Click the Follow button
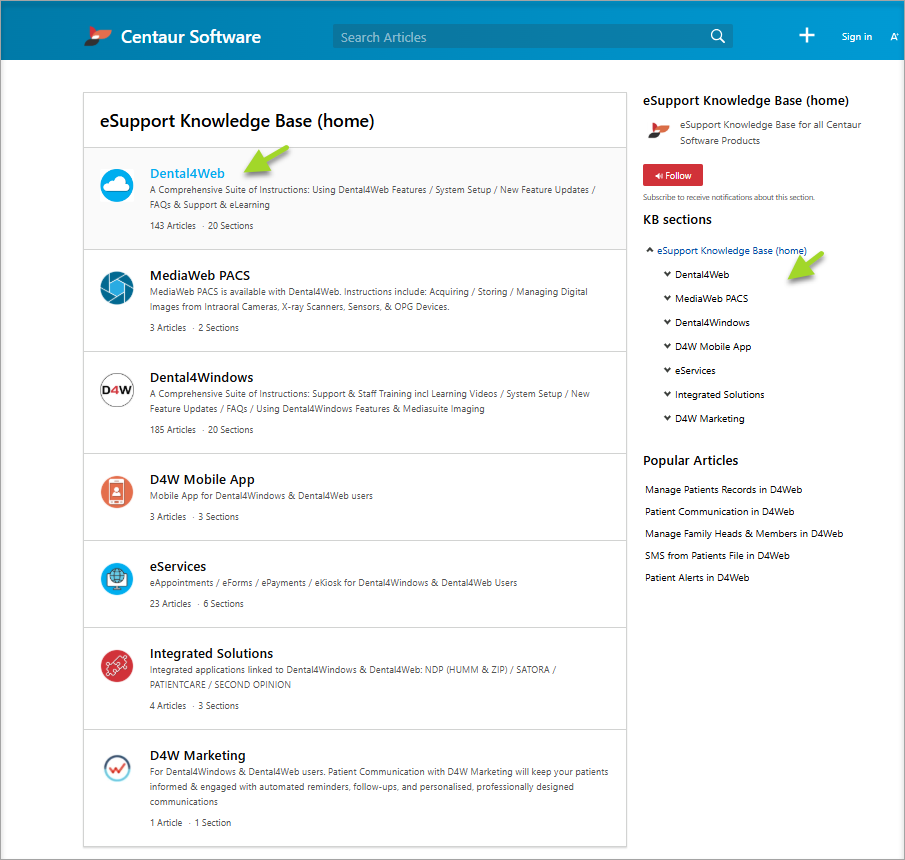 tap(672, 175)
